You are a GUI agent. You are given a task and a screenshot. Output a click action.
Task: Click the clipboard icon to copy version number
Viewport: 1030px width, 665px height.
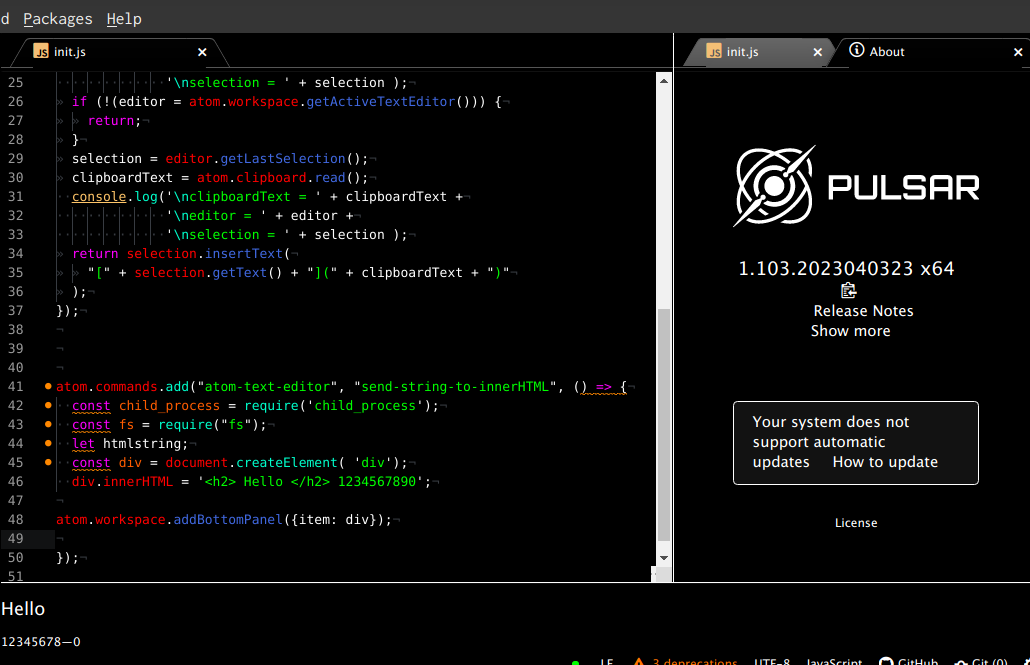coord(848,290)
